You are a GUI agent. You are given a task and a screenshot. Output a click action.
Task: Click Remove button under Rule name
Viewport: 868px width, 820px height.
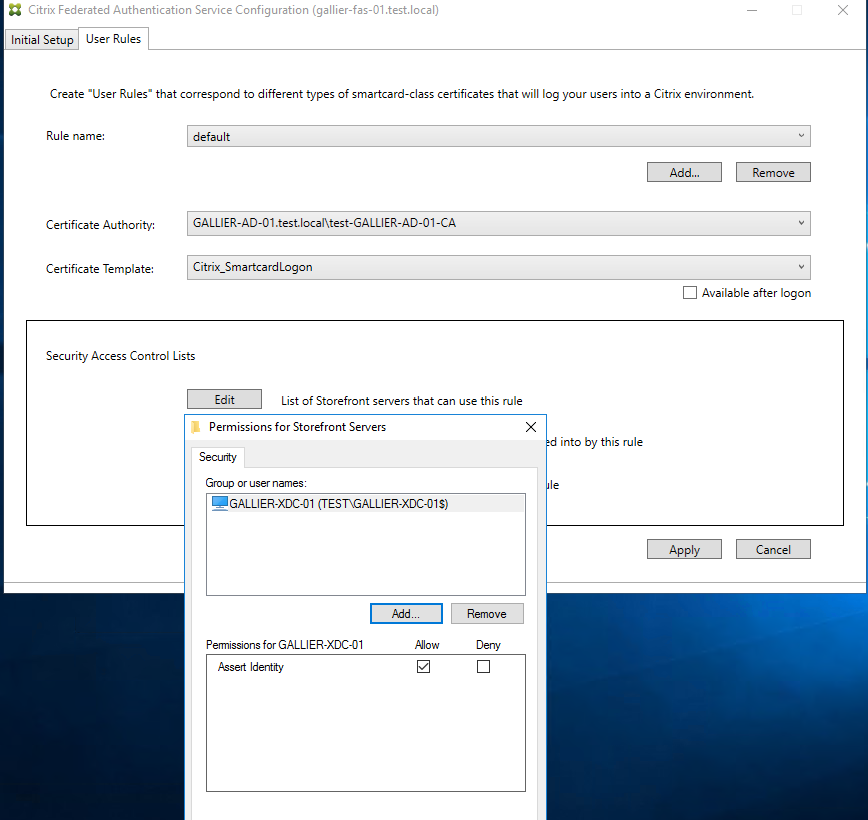[773, 172]
